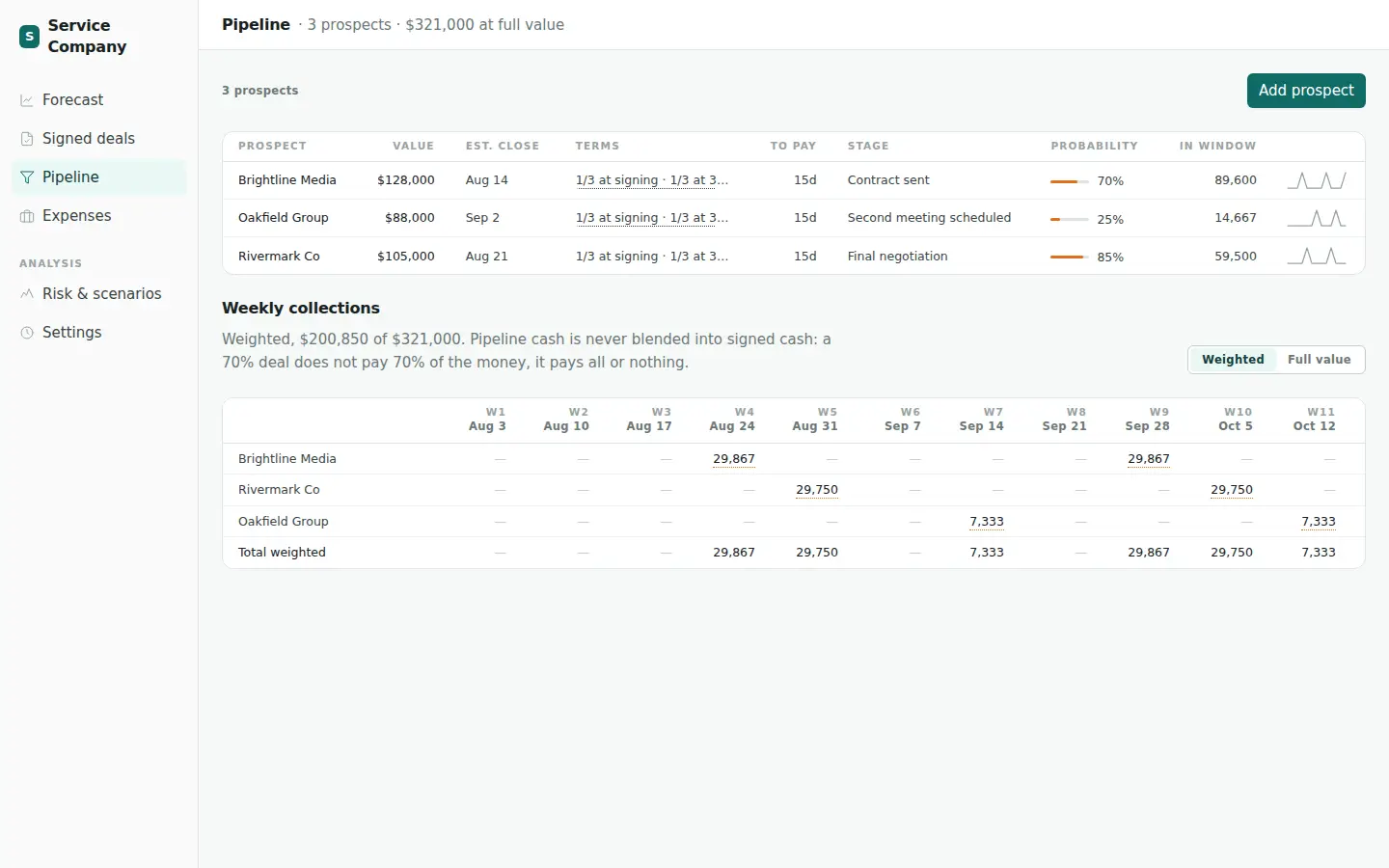Click the Total weighted row label
The image size is (1389, 868).
(x=282, y=553)
